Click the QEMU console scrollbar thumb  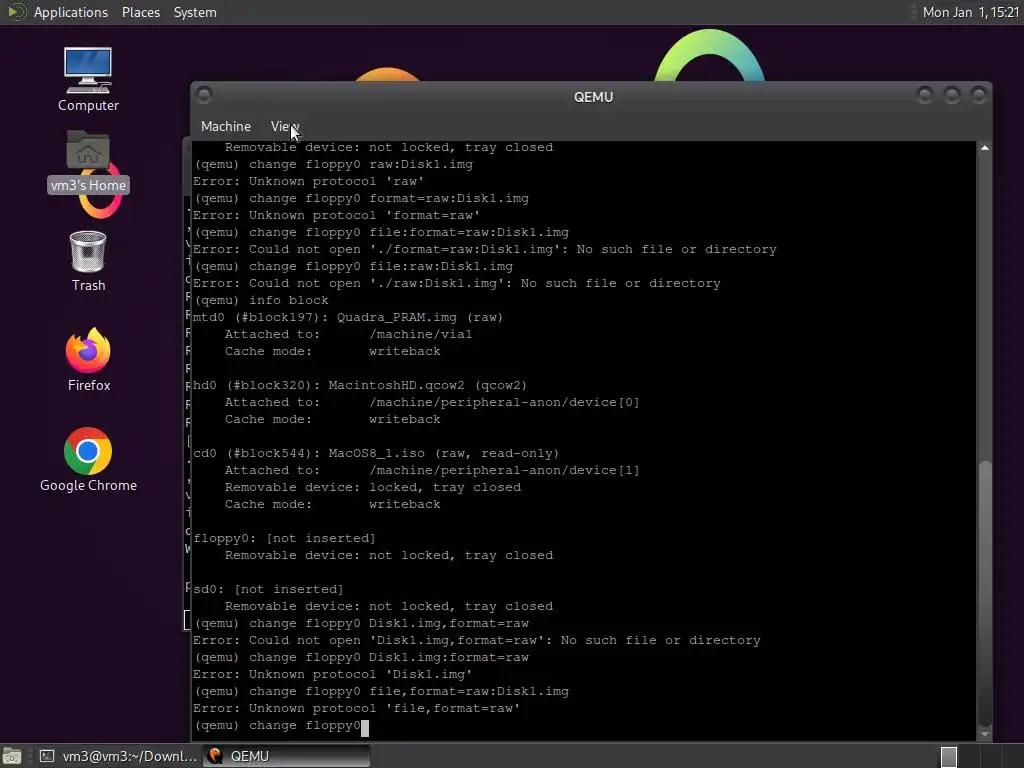[x=985, y=593]
